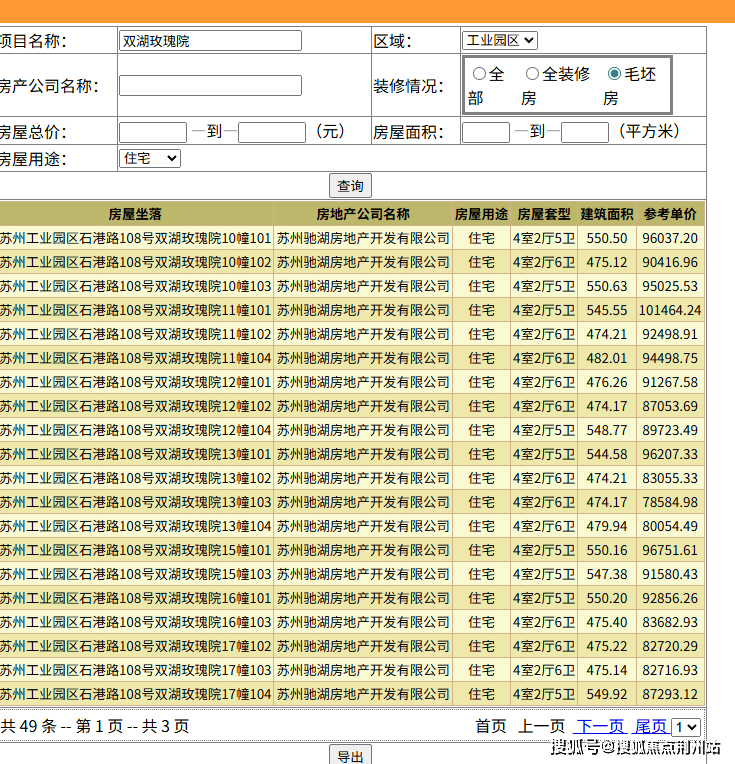Go to 上一页 previous page link
Screen dimensions: 735x764
(541, 726)
